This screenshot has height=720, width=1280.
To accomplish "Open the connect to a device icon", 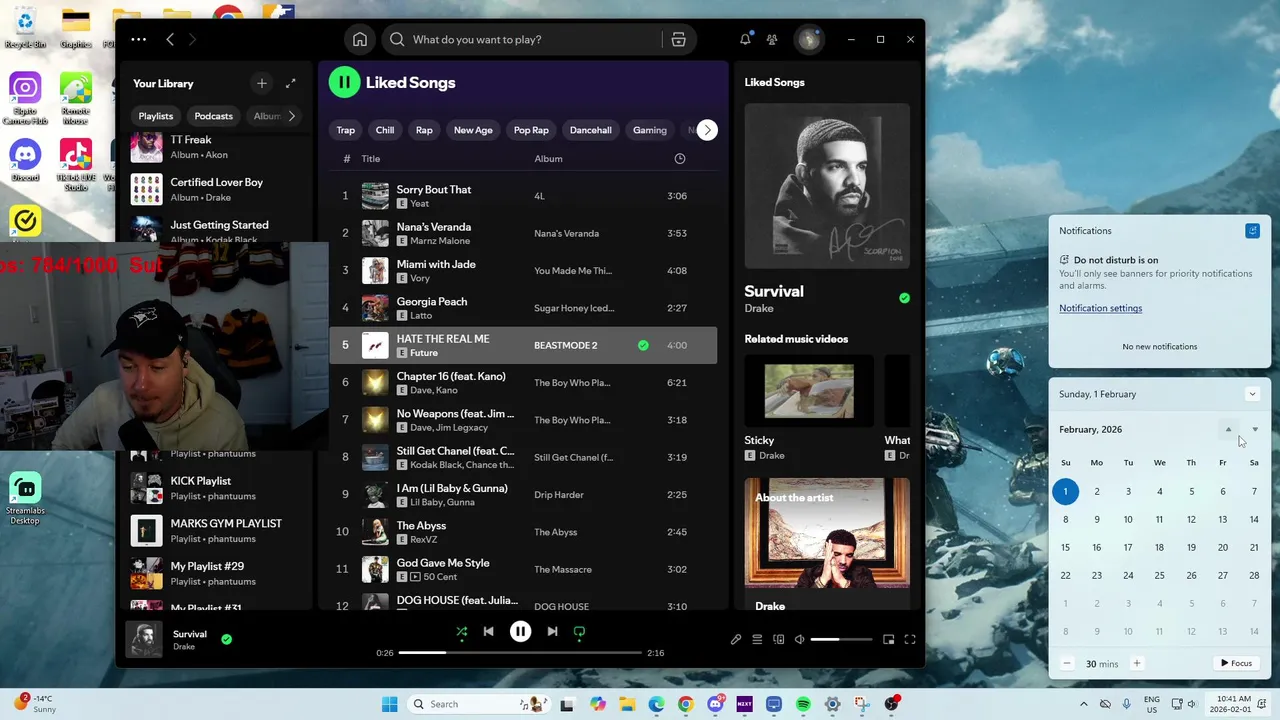I will point(778,640).
